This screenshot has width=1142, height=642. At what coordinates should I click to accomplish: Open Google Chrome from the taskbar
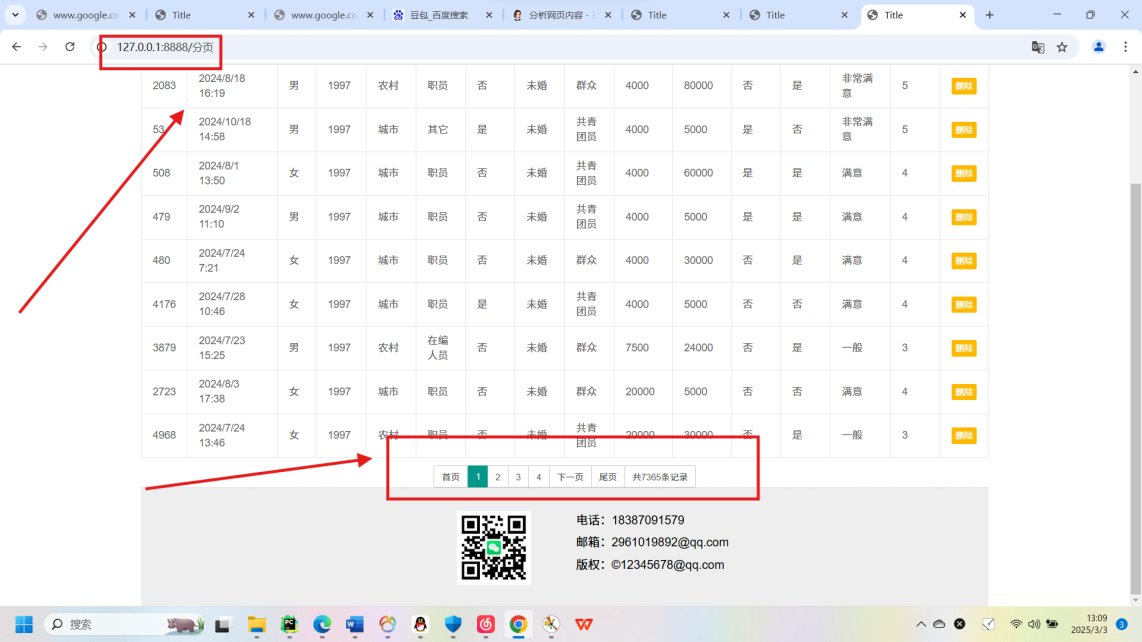pos(519,625)
